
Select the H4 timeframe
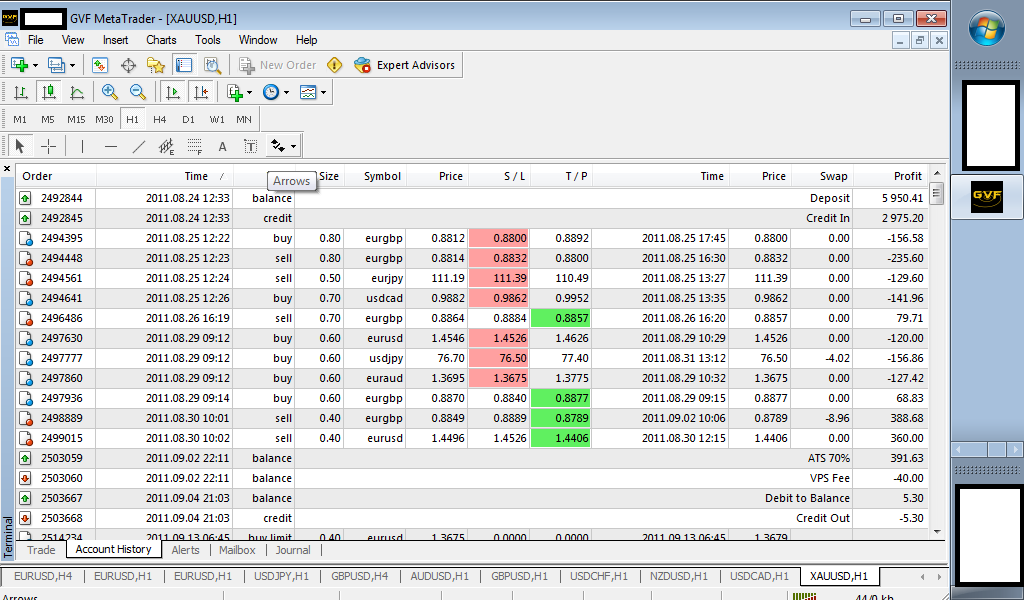click(159, 119)
